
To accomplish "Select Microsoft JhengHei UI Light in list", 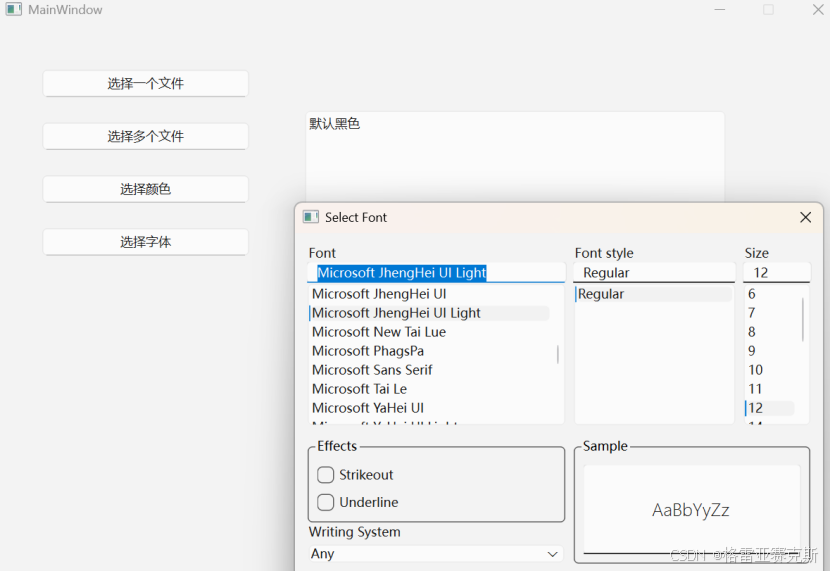I will tap(430, 313).
